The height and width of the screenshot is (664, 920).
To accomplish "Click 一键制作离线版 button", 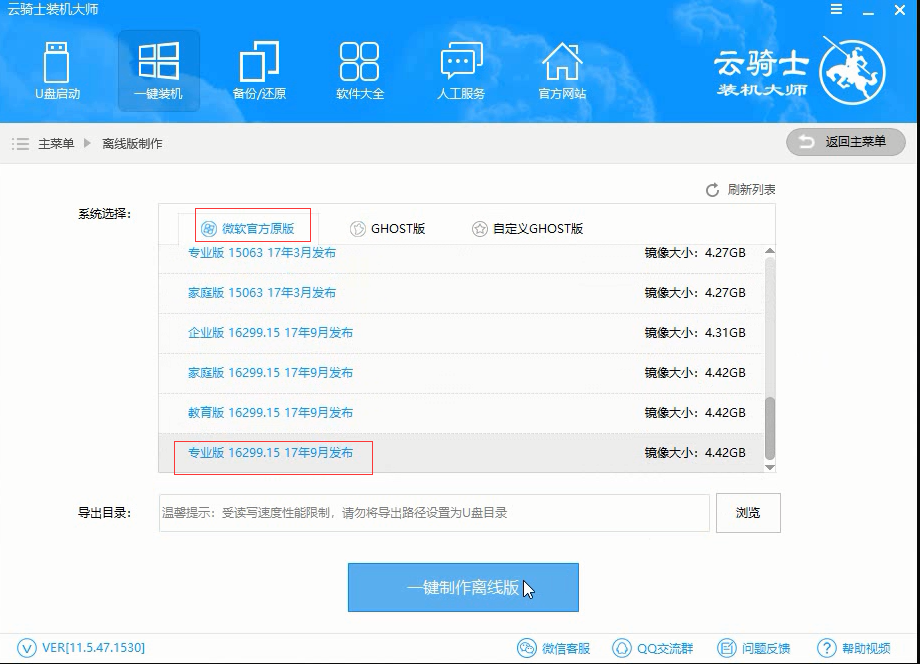I will [x=463, y=587].
